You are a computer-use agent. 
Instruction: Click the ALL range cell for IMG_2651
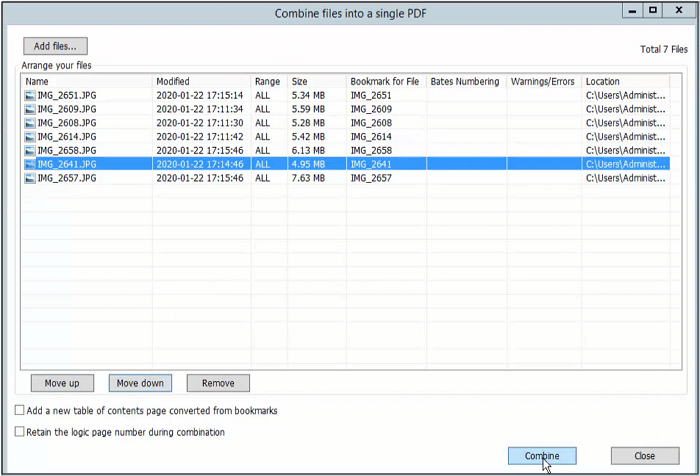(262, 95)
